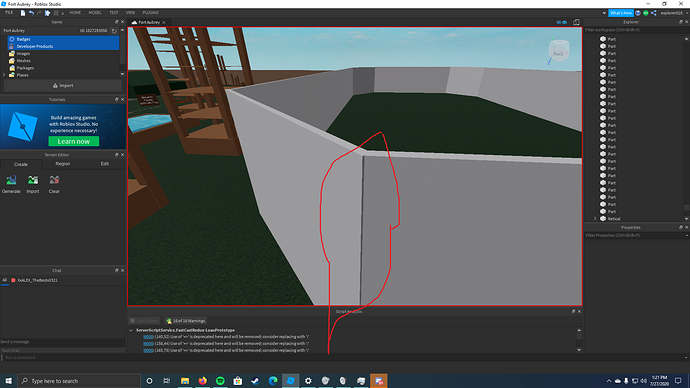Refresh the Game panel with the reload icon
Screen dimensions: 690x388
pos(114,31)
